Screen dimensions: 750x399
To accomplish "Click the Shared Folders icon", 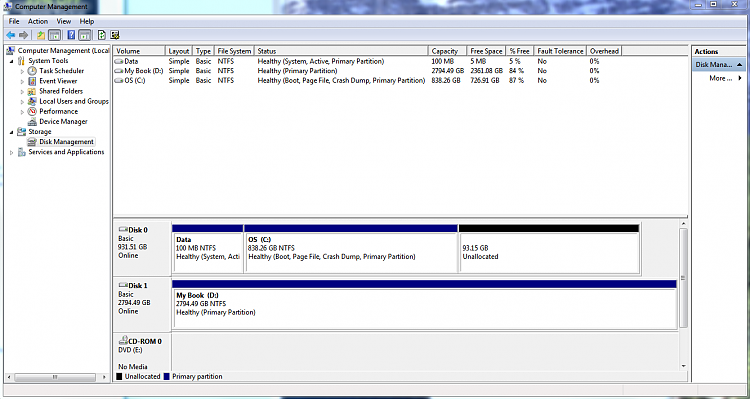I will pyautogui.click(x=32, y=91).
